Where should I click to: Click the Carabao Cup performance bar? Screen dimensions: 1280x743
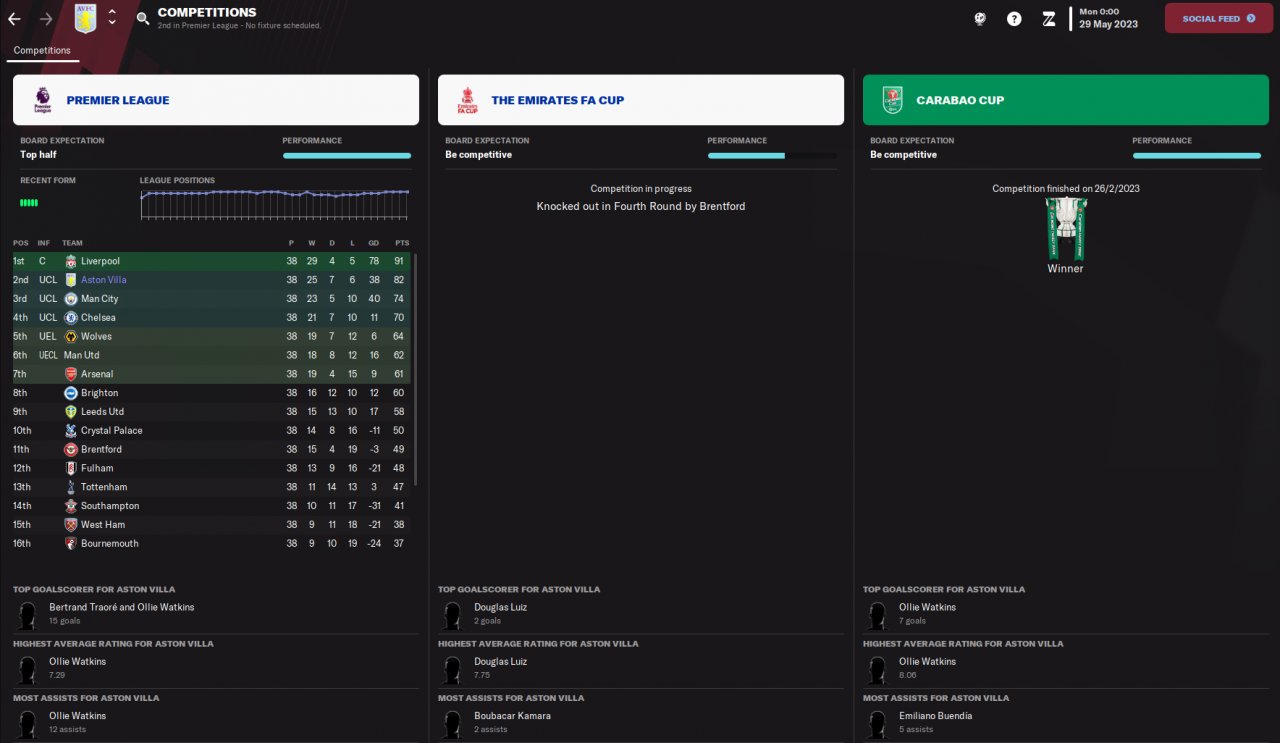tap(1197, 156)
